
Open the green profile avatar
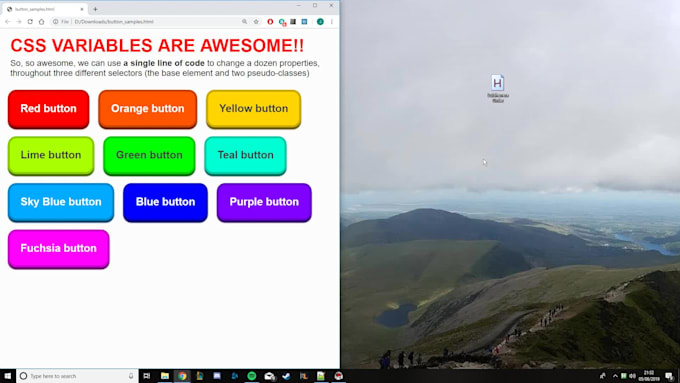point(320,22)
